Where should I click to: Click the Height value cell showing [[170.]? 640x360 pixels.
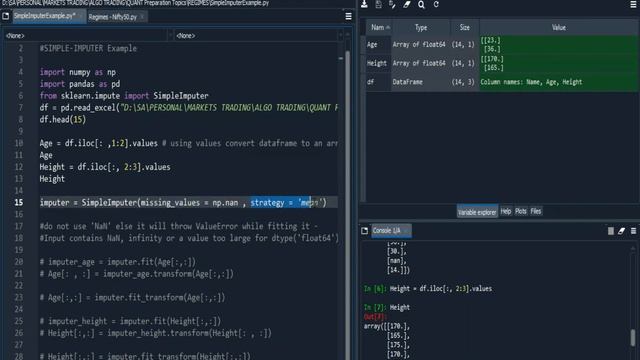[558, 63]
